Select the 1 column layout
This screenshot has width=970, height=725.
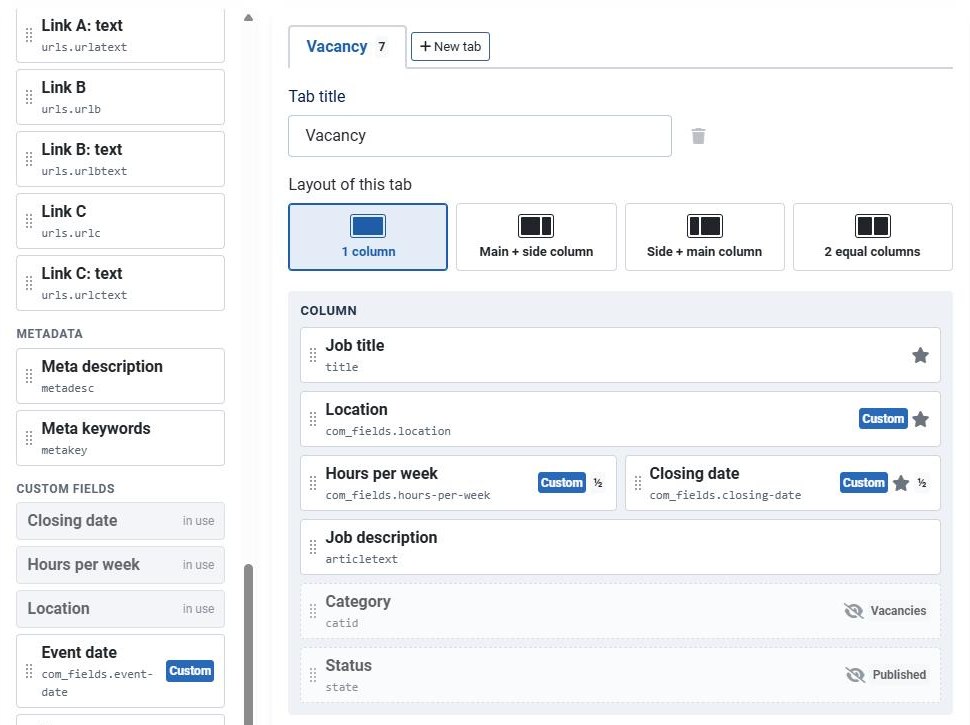368,237
